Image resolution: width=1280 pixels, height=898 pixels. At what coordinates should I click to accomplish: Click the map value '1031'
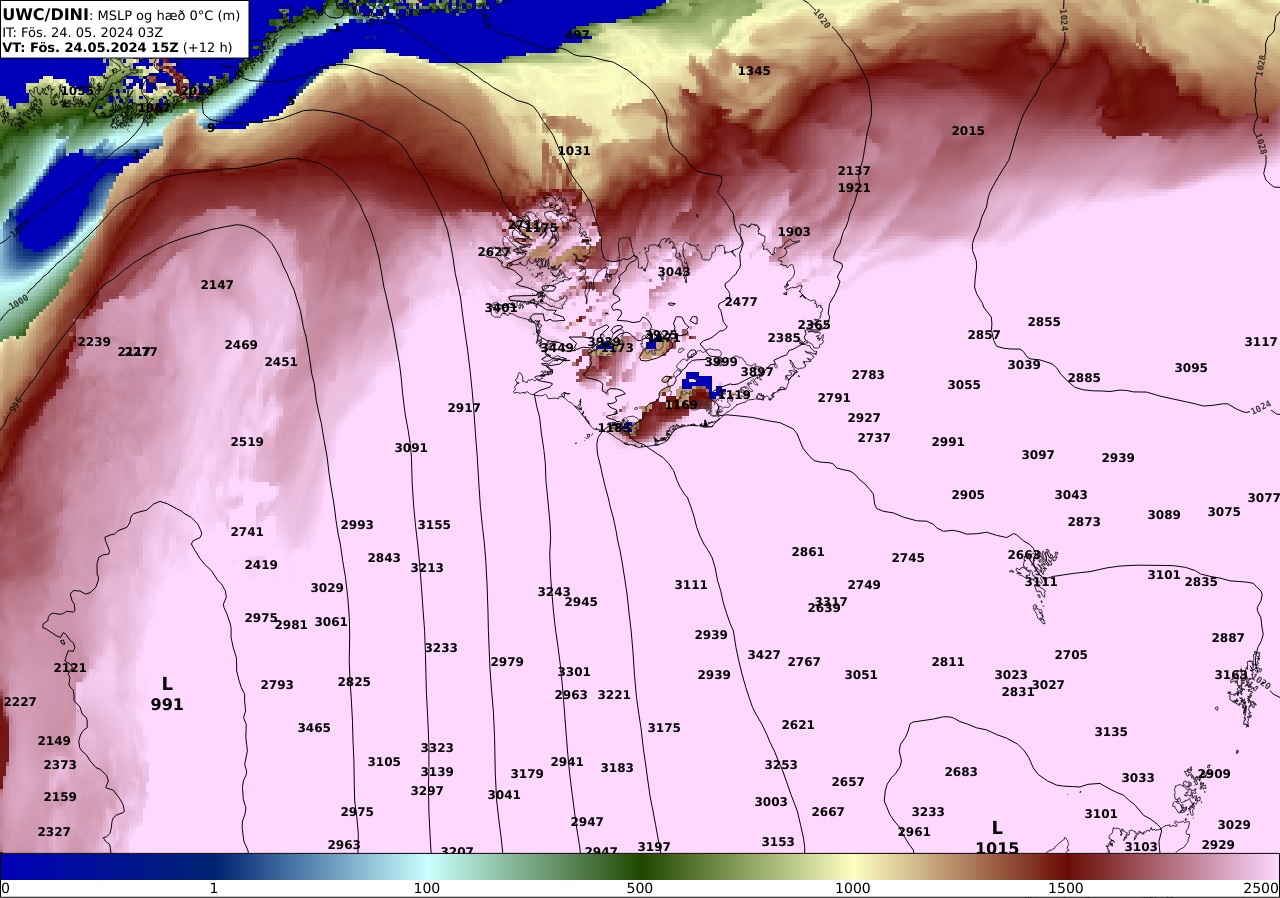coord(574,151)
